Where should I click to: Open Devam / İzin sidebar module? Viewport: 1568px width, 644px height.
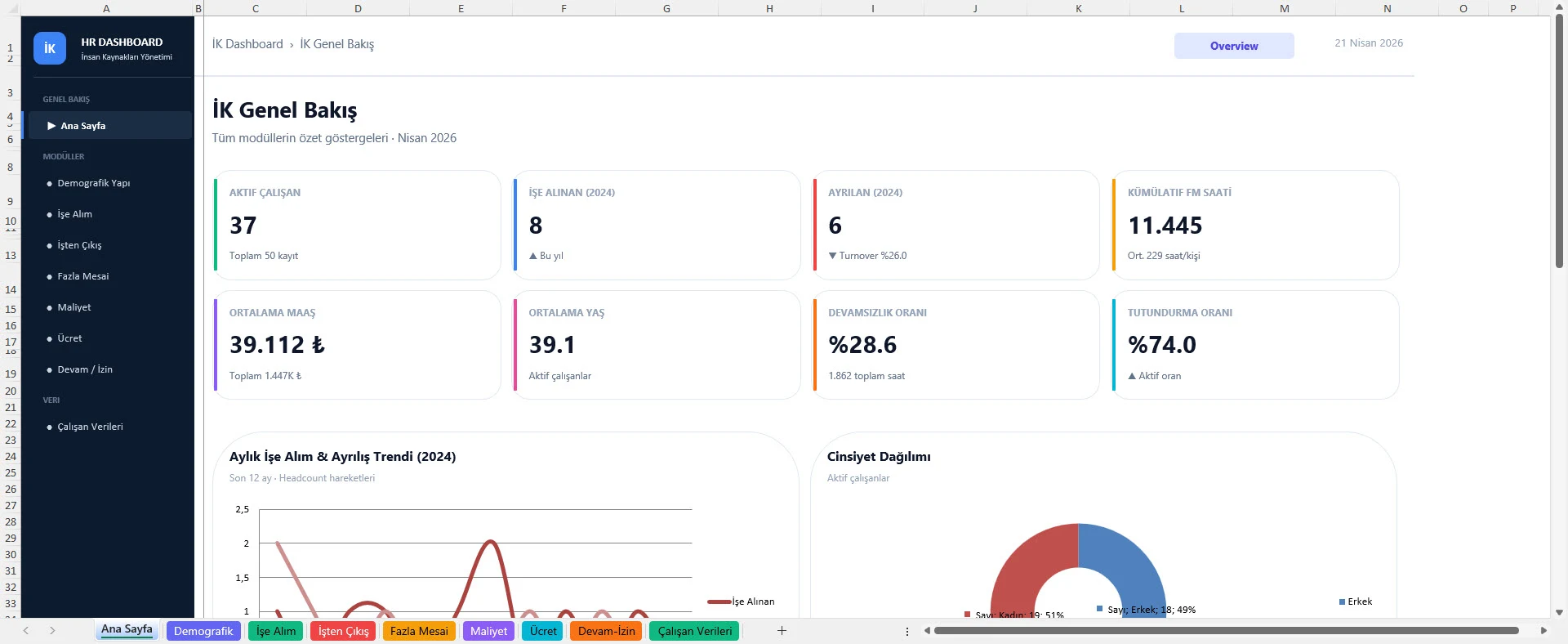tap(85, 369)
